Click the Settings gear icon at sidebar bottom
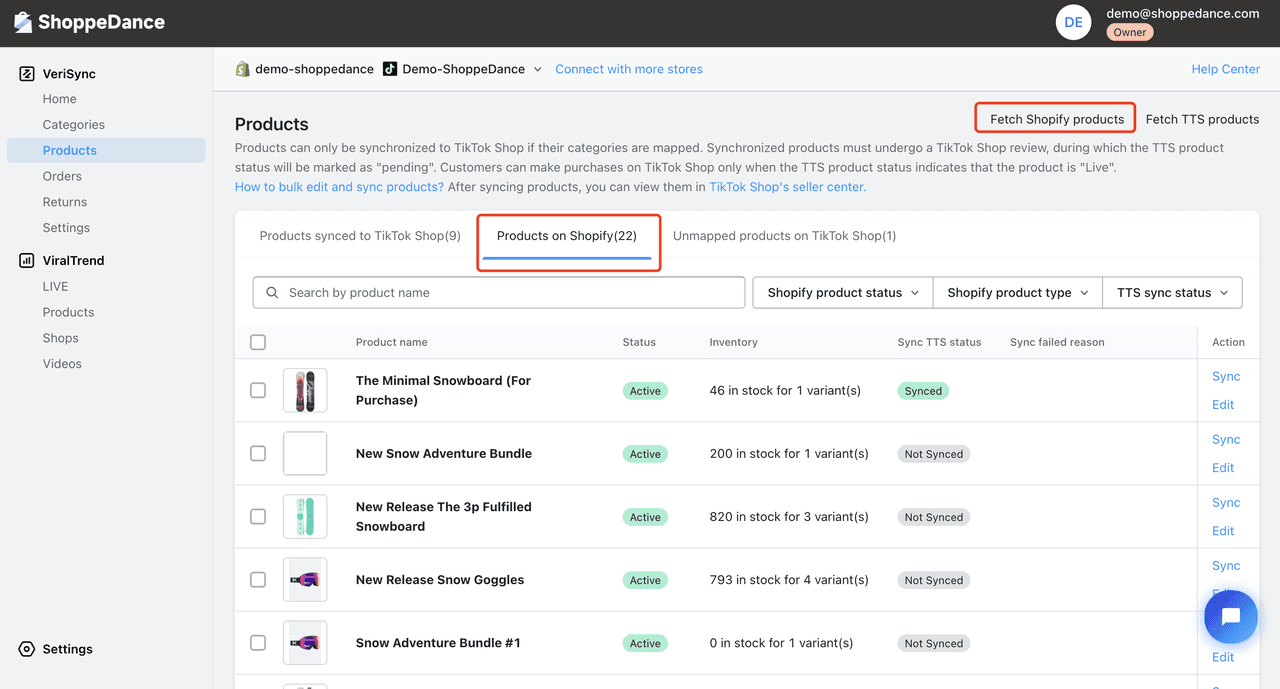1280x689 pixels. point(26,649)
